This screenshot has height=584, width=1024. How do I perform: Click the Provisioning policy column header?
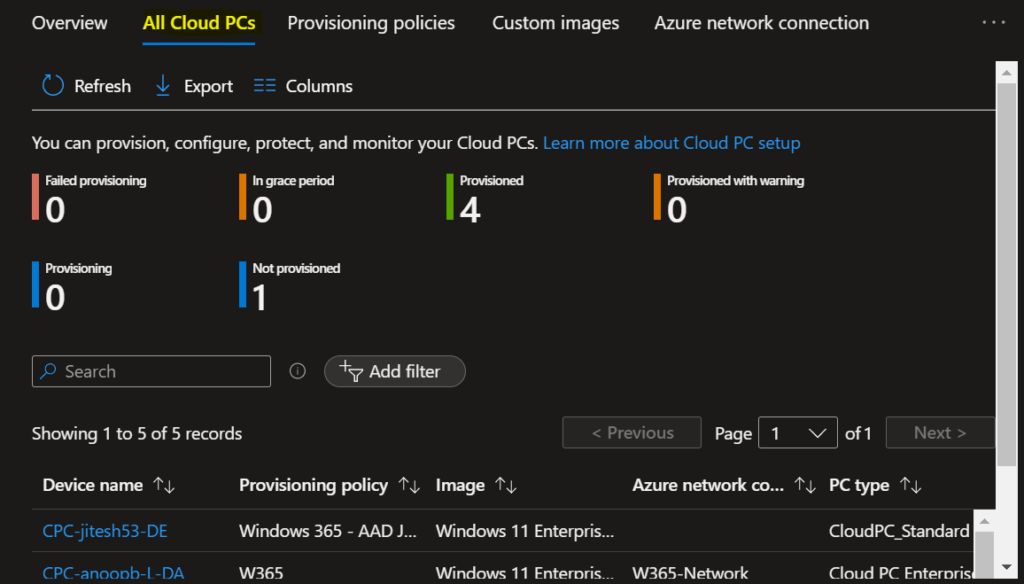point(313,485)
